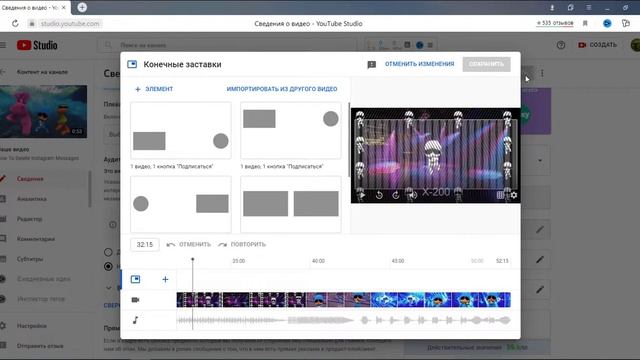Jump to 45:00 mark on timeline ruler
The image size is (640, 360).
398,261
